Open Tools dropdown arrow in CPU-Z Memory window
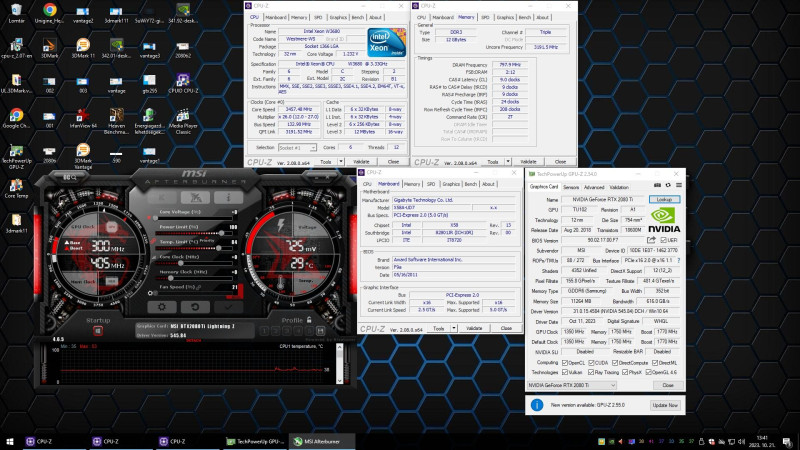This screenshot has width=800, height=450. [508, 162]
